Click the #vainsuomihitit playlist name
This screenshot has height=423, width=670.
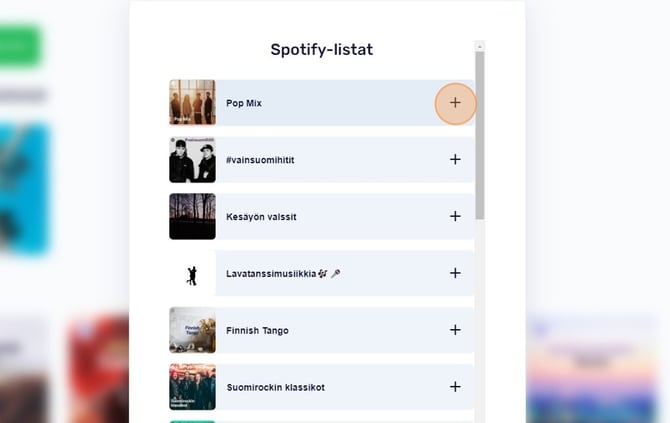point(260,160)
